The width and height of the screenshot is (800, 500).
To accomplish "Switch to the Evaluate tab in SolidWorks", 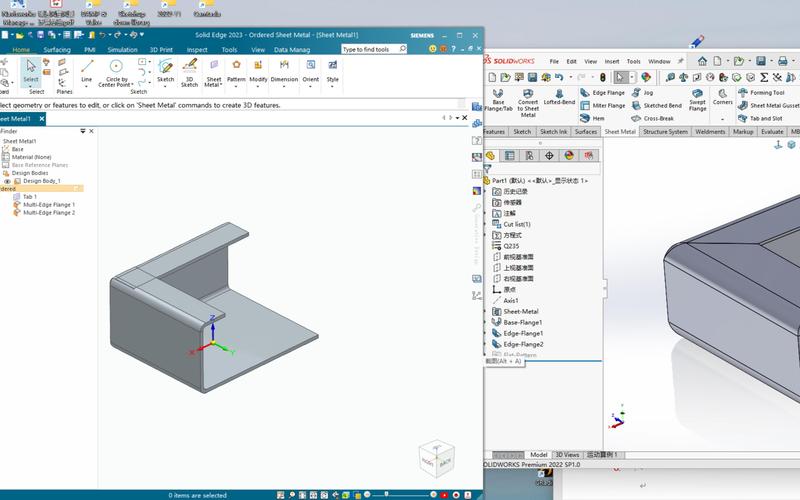I will [x=772, y=132].
